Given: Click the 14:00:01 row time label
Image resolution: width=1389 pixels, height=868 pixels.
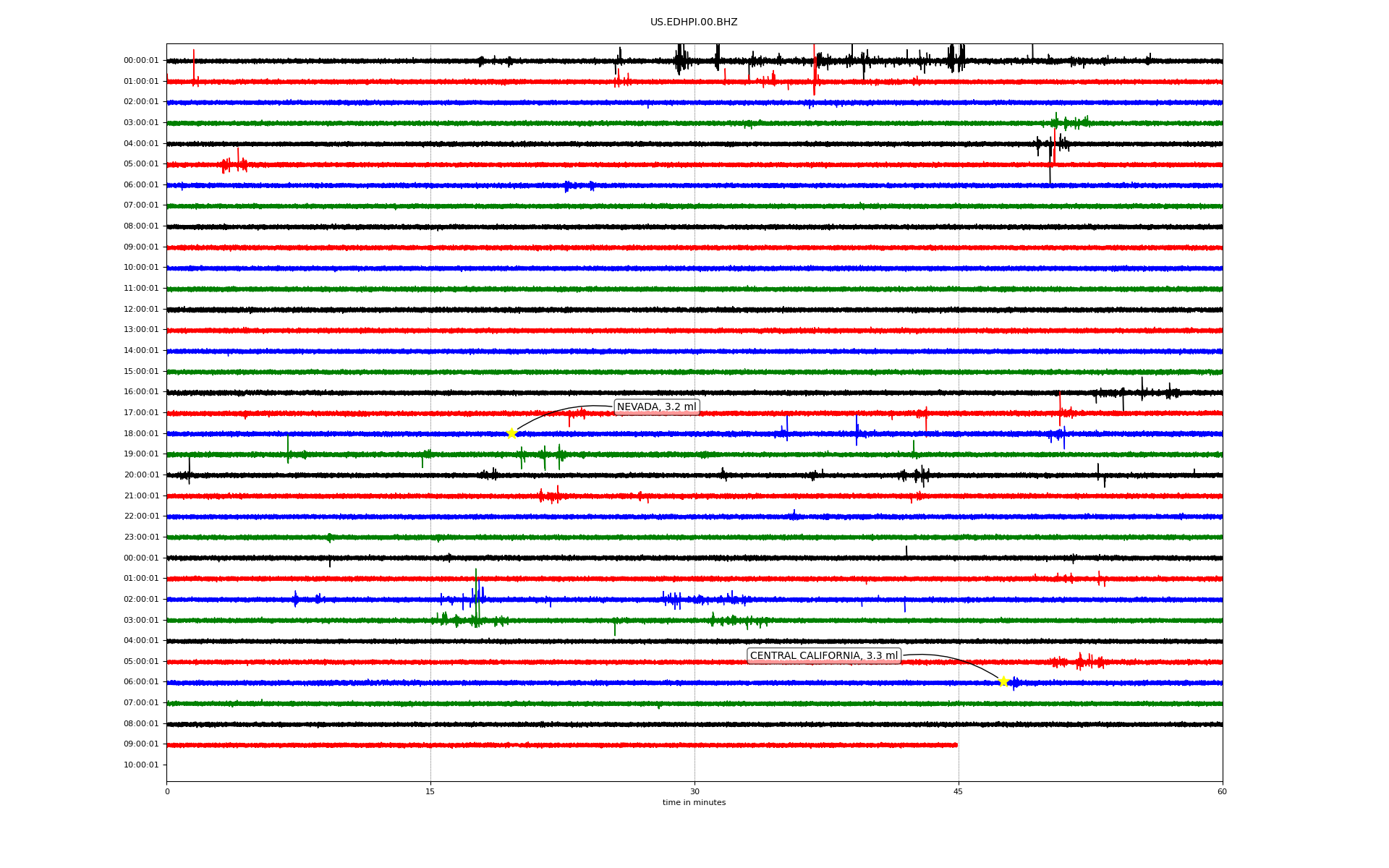Looking at the screenshot, I should coord(141,351).
